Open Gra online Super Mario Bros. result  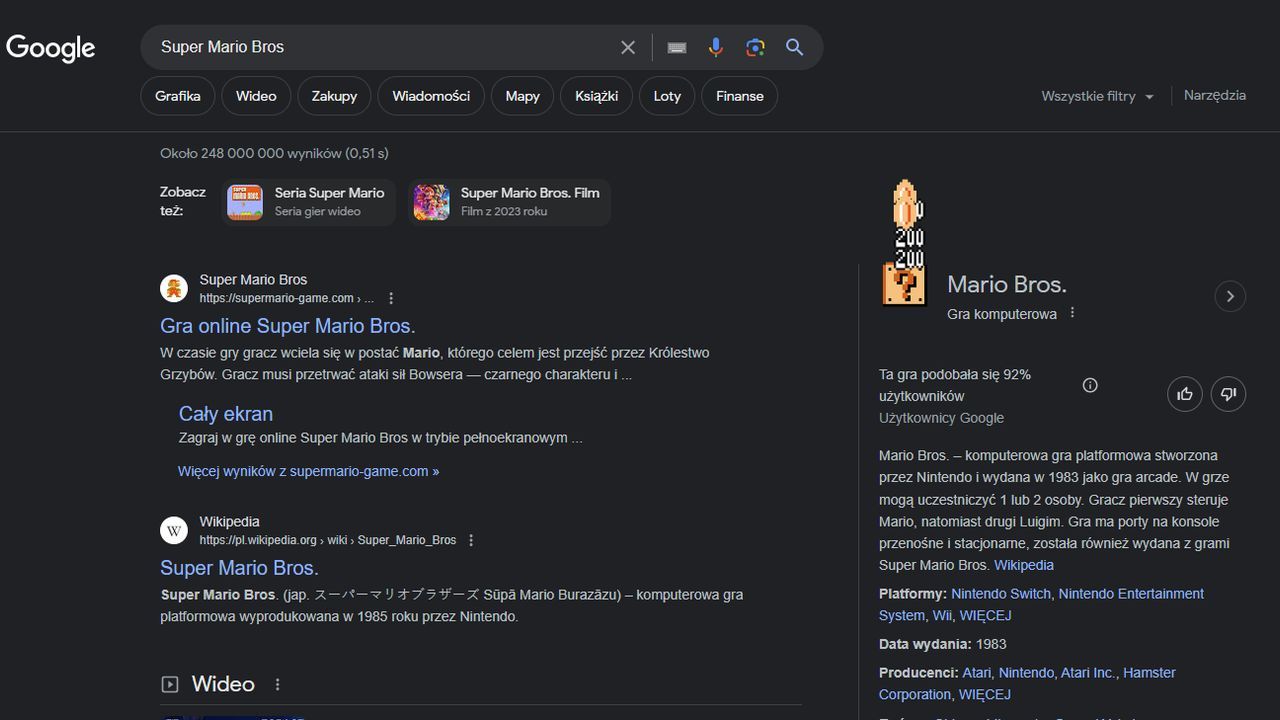coord(287,326)
